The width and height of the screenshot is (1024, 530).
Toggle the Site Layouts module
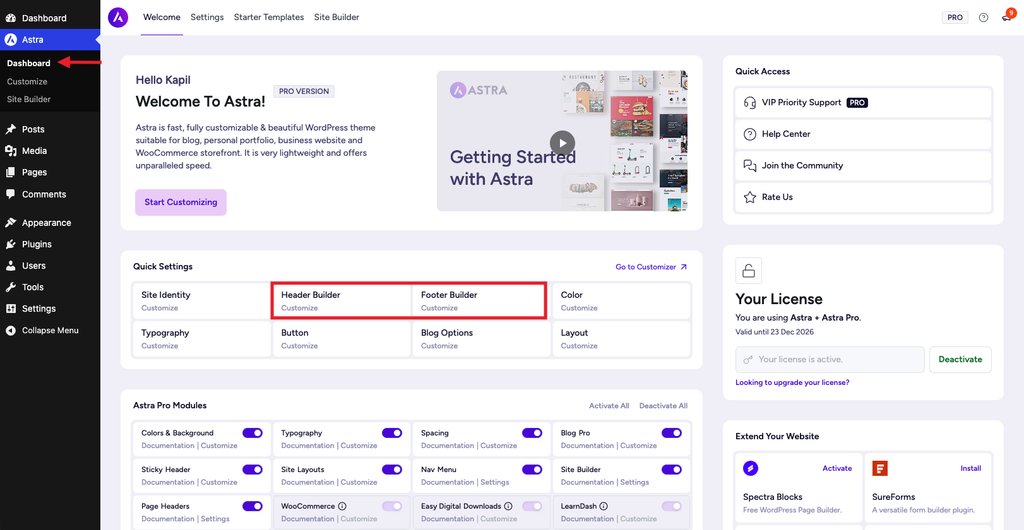[x=392, y=469]
